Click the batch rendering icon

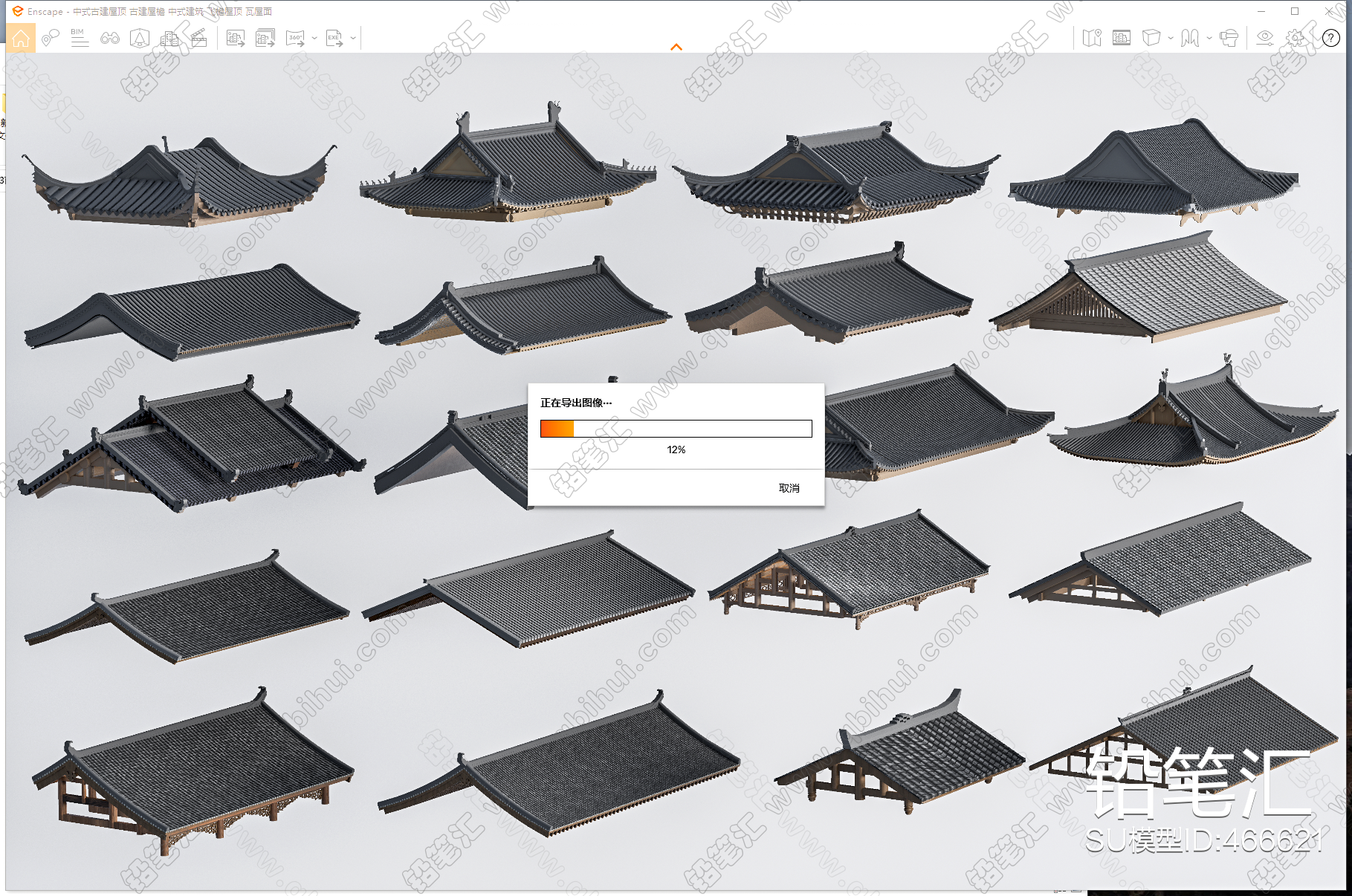265,38
